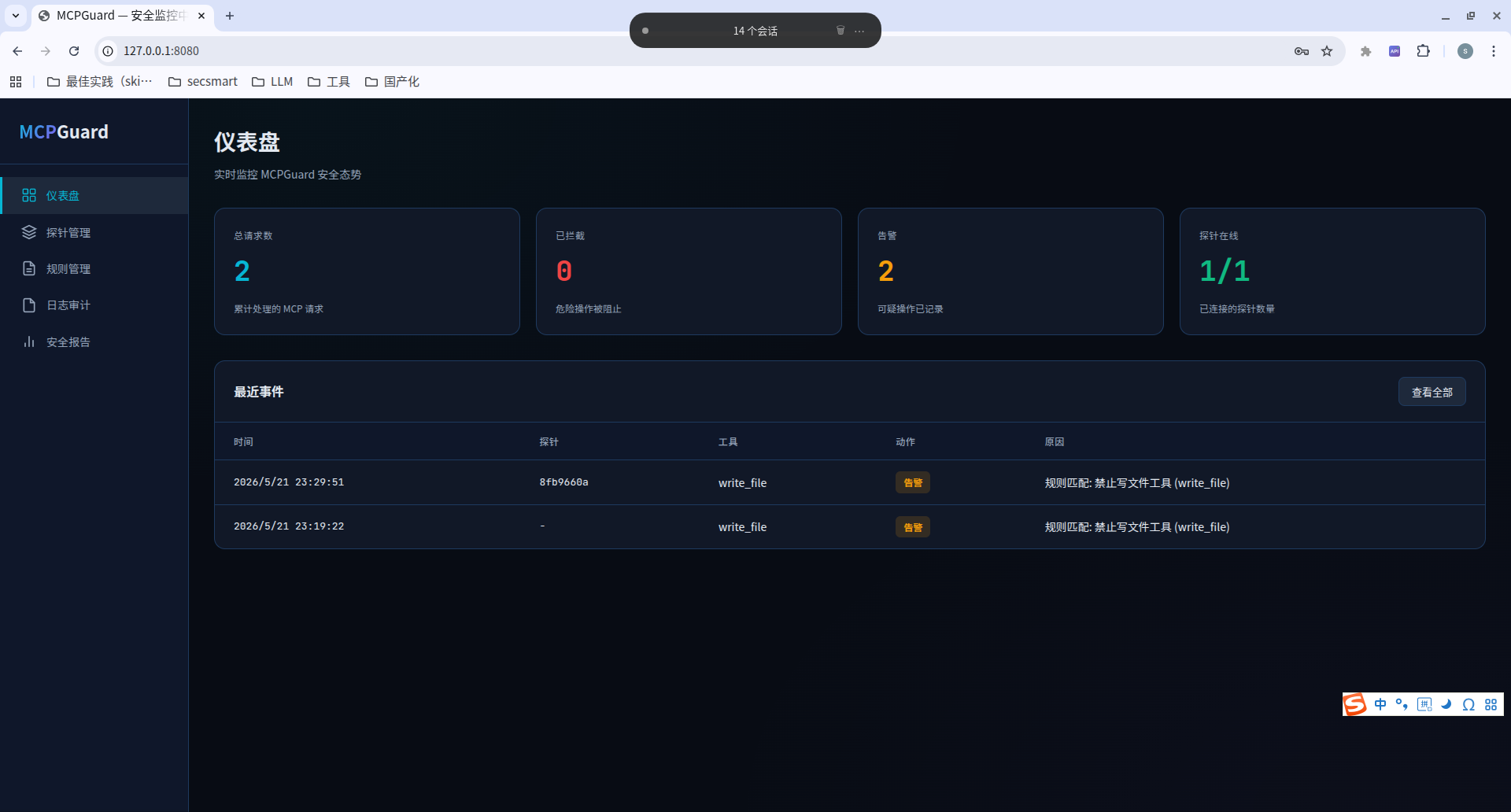Screen dimensions: 1511x812
Task: Open the IME soft keyboard icon
Action: point(1424,704)
